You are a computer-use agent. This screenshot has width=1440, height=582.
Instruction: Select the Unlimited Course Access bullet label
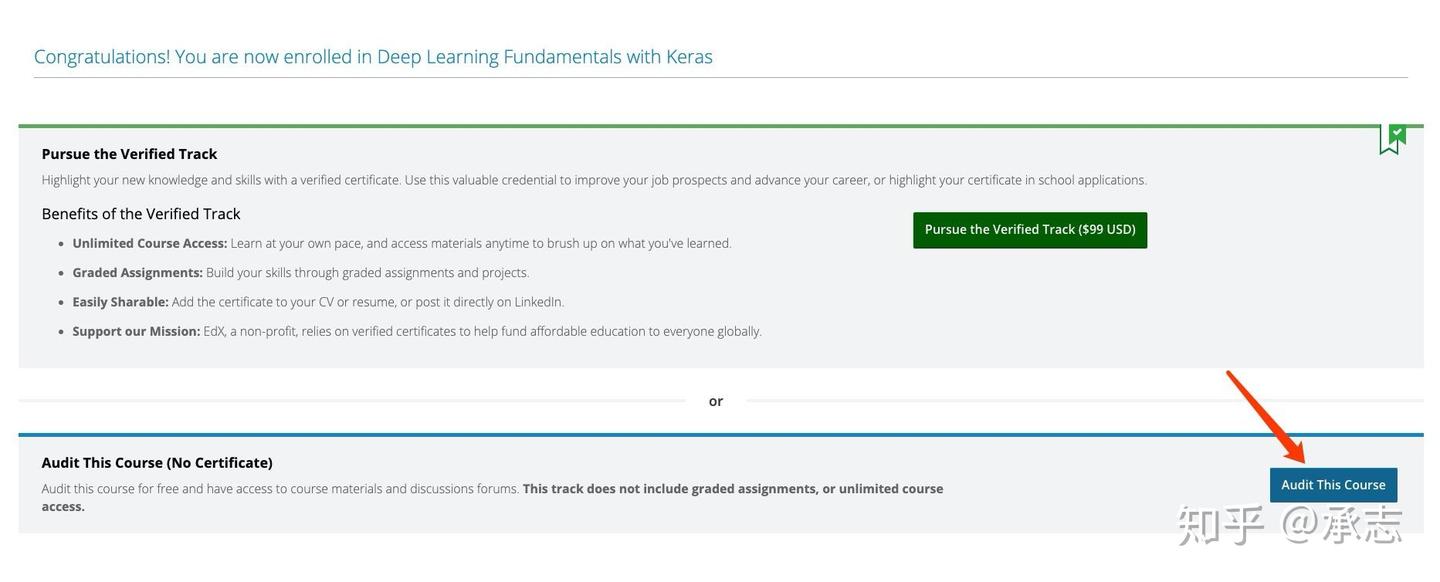[x=150, y=243]
